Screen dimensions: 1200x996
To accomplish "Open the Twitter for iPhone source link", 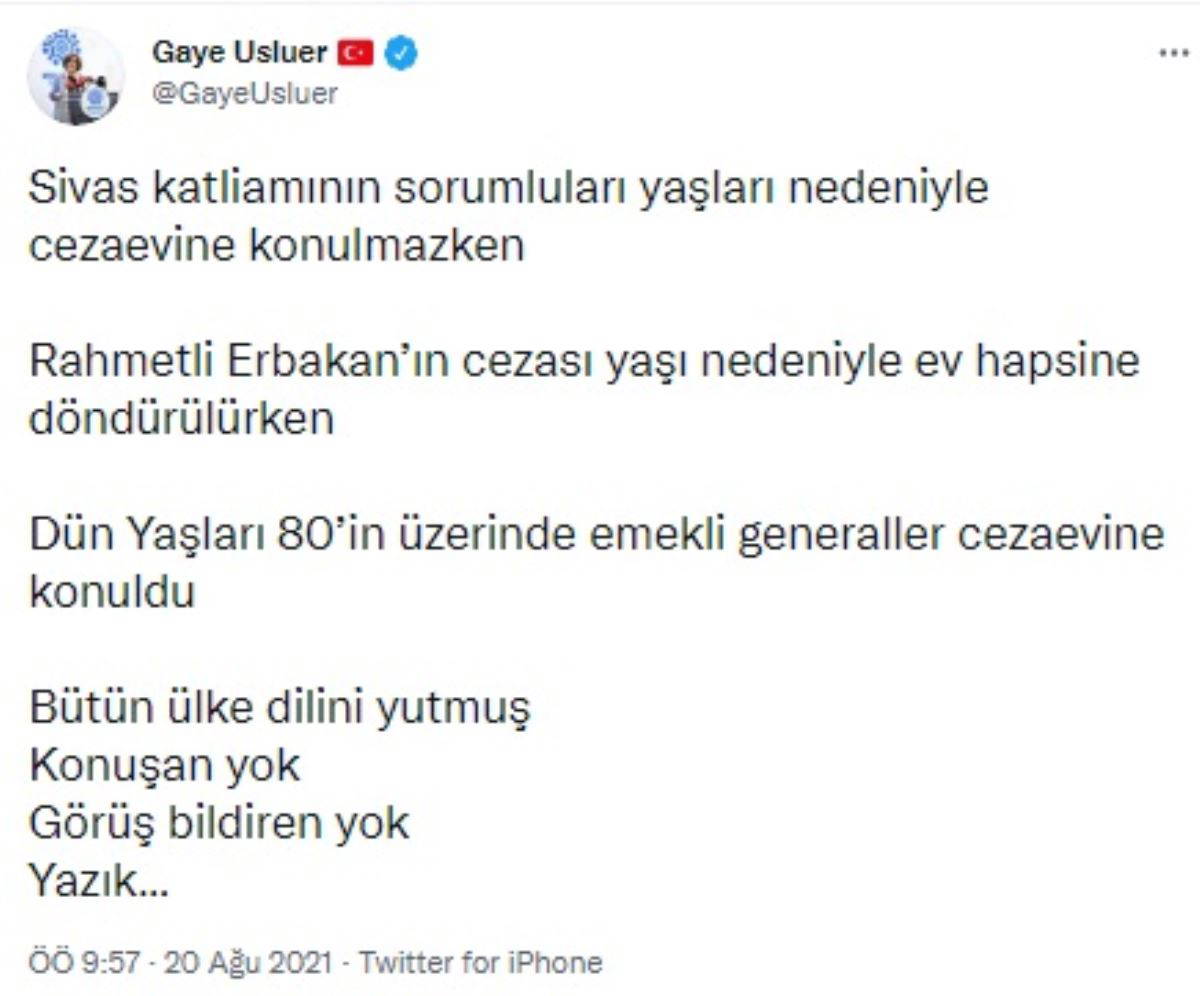I will point(480,963).
